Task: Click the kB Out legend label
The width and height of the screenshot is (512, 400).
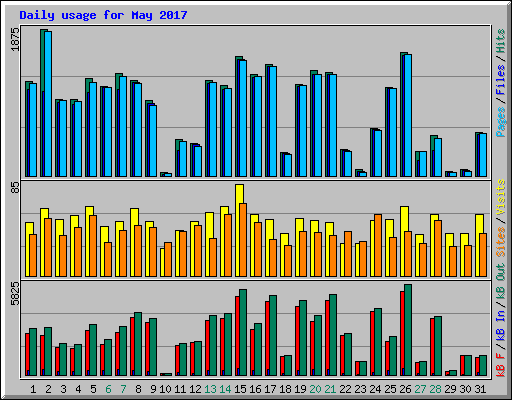Action: coord(501,283)
